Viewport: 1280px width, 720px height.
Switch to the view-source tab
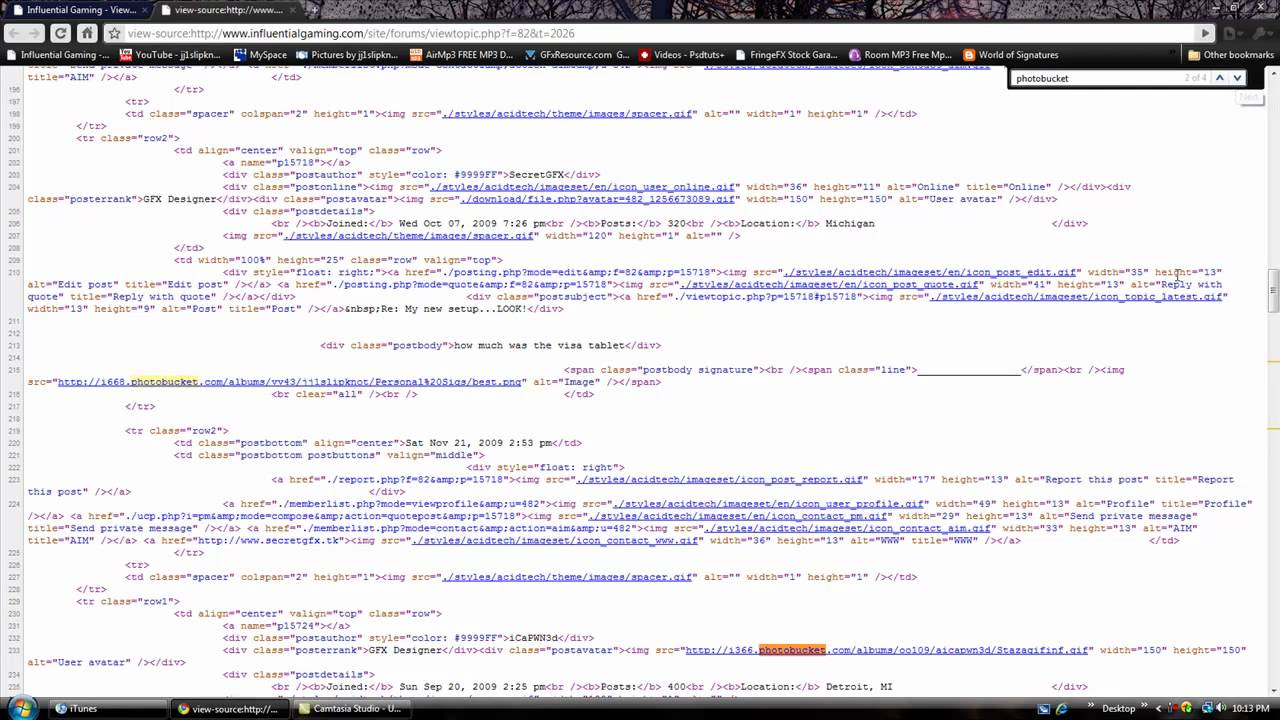pos(228,10)
